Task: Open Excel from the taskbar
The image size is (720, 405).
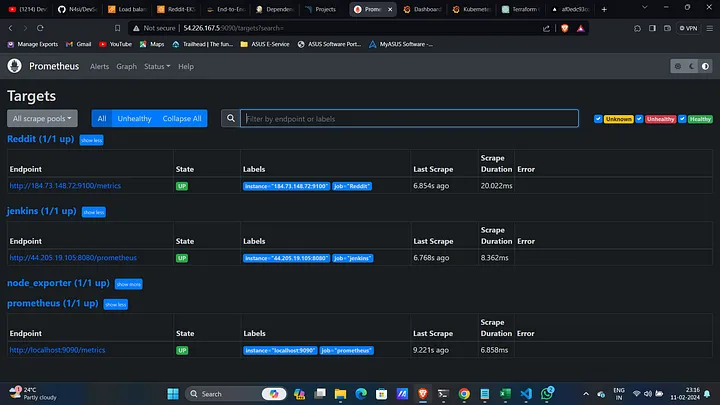Action: pyautogui.click(x=505, y=394)
